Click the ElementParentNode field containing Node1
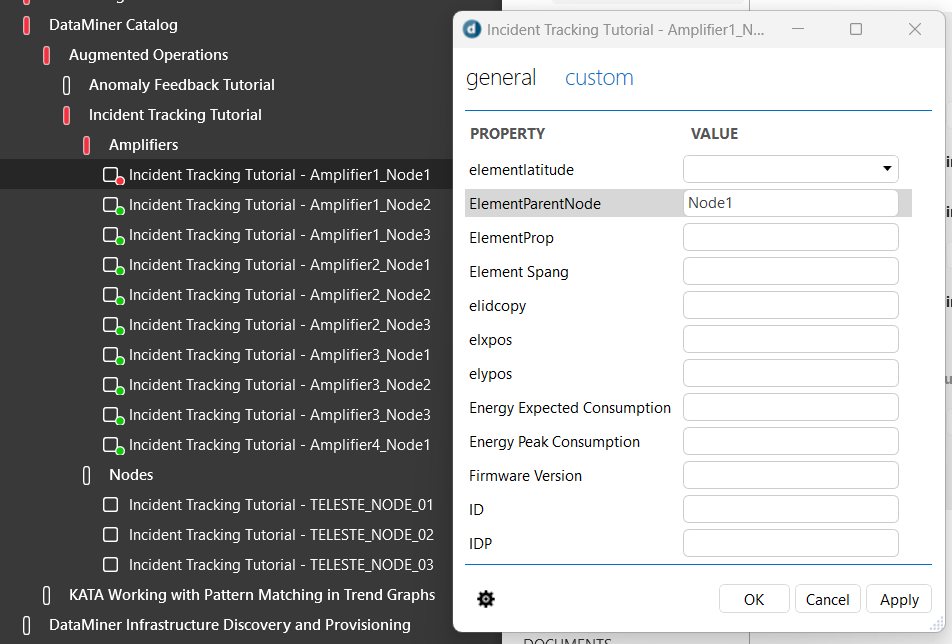The height and width of the screenshot is (644, 952). 790,203
